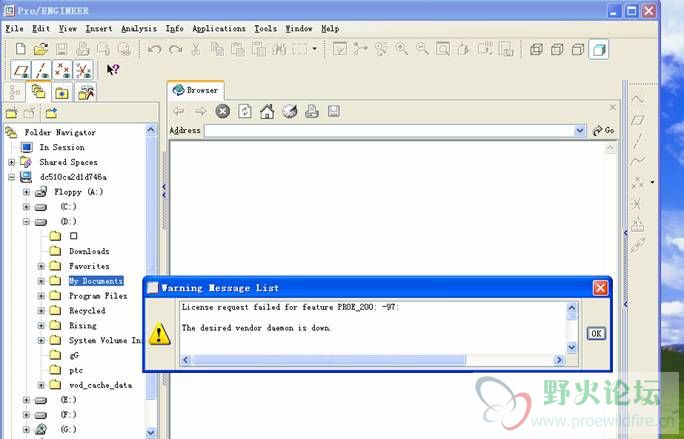The width and height of the screenshot is (684, 439).
Task: Expand the vod_cache_data folder
Action: (x=41, y=385)
